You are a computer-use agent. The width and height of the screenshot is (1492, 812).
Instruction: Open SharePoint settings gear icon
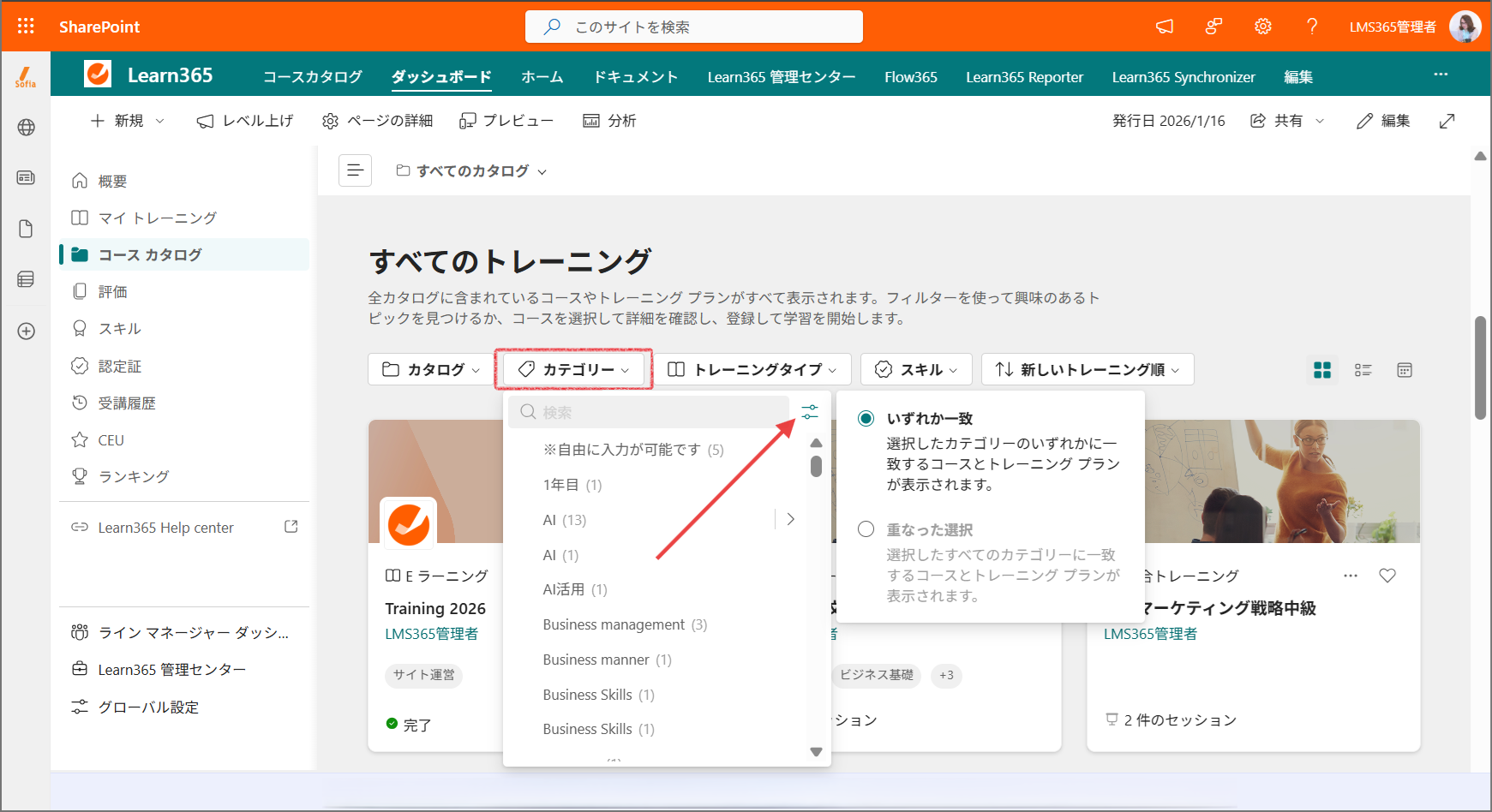pos(1263,27)
